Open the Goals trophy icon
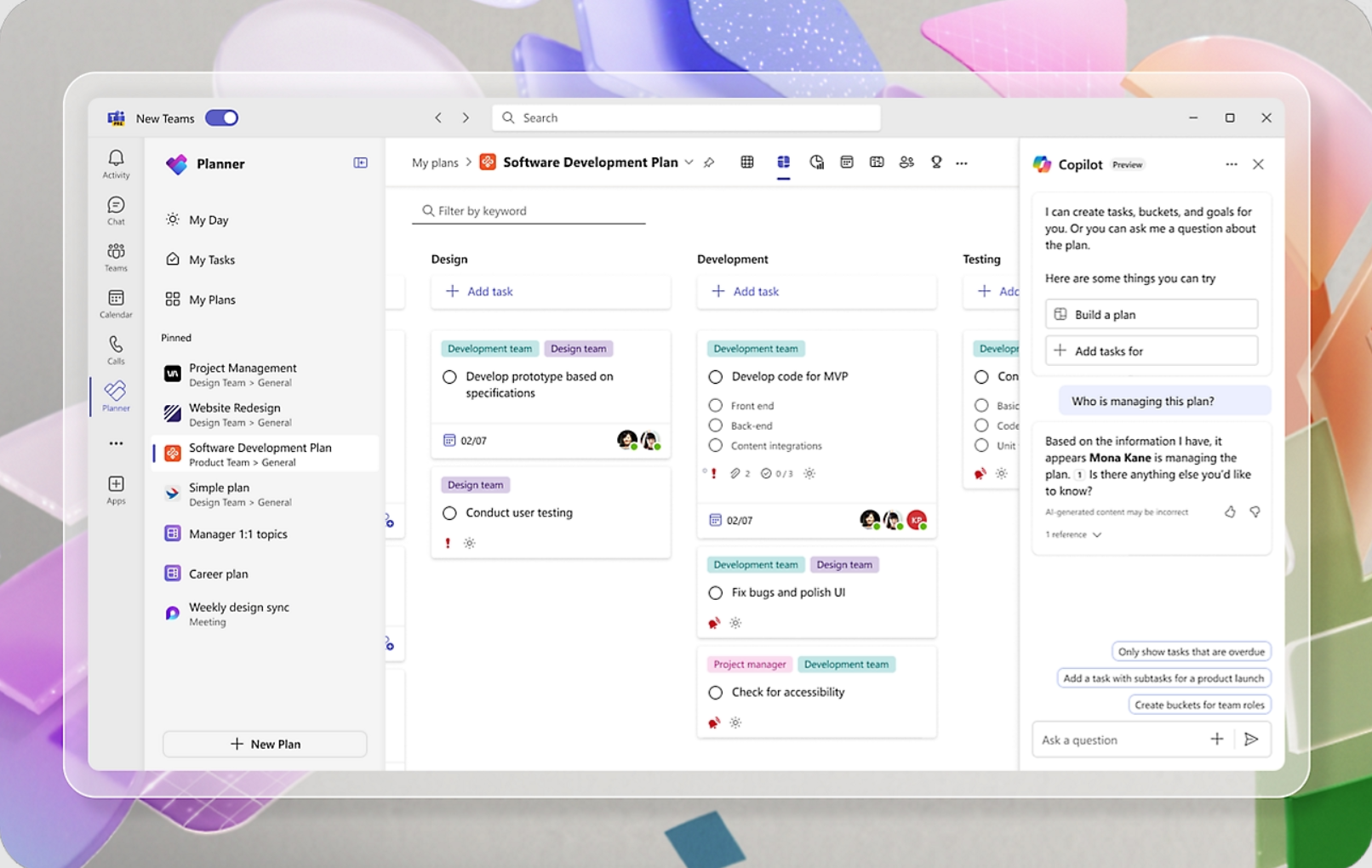The image size is (1372, 868). click(x=936, y=162)
